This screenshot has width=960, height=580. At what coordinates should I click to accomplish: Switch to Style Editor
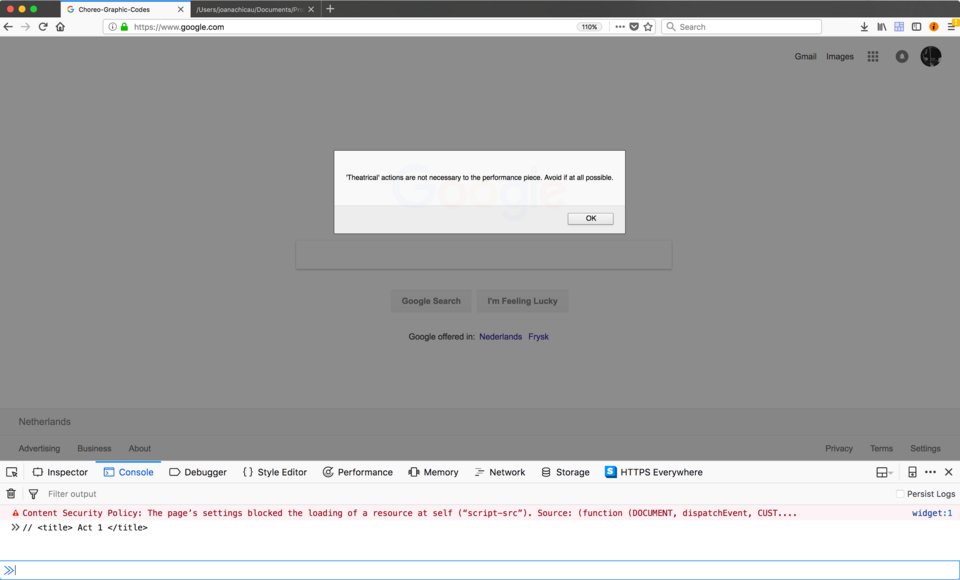click(275, 472)
